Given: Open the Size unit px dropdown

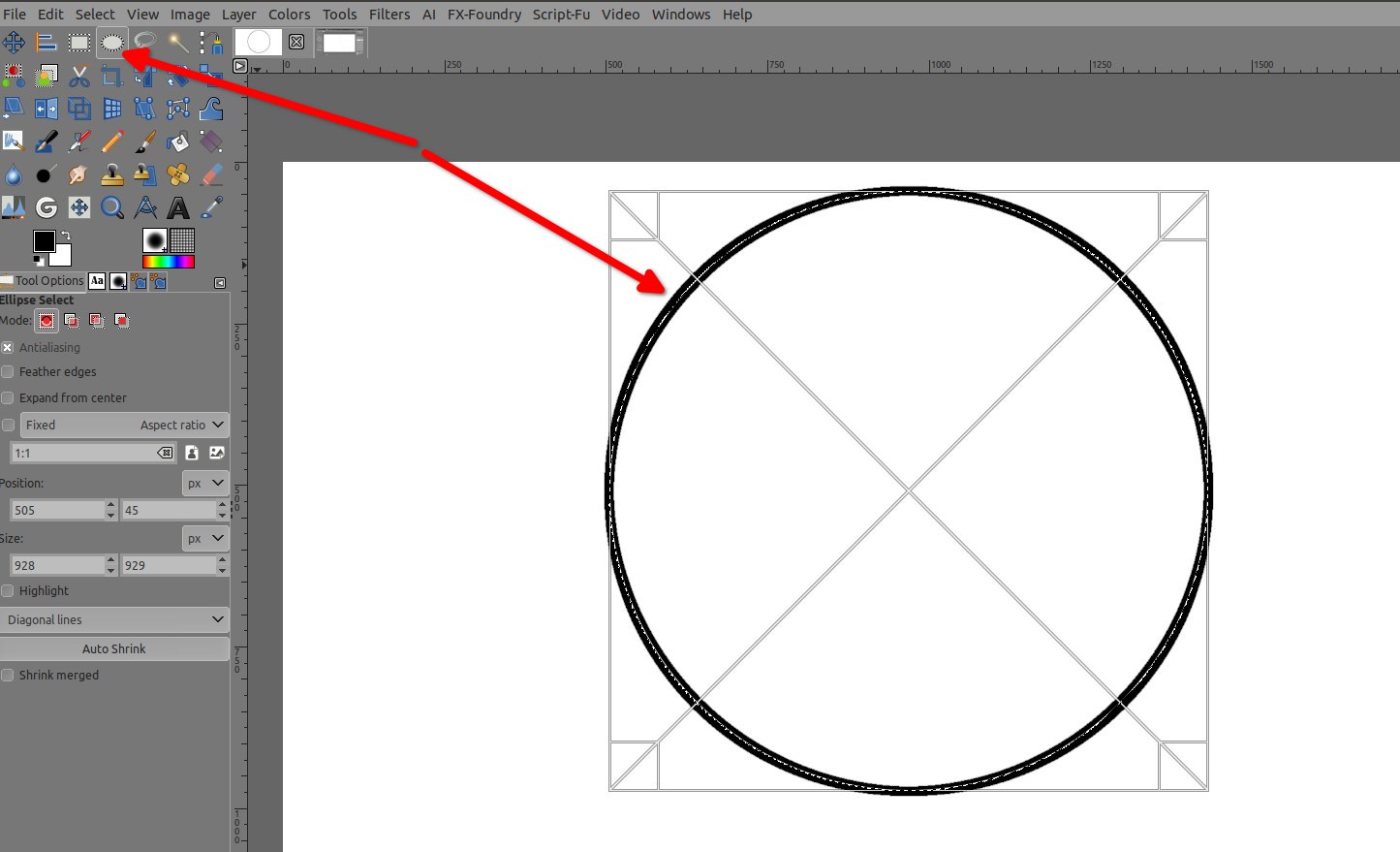Looking at the screenshot, I should coord(205,538).
